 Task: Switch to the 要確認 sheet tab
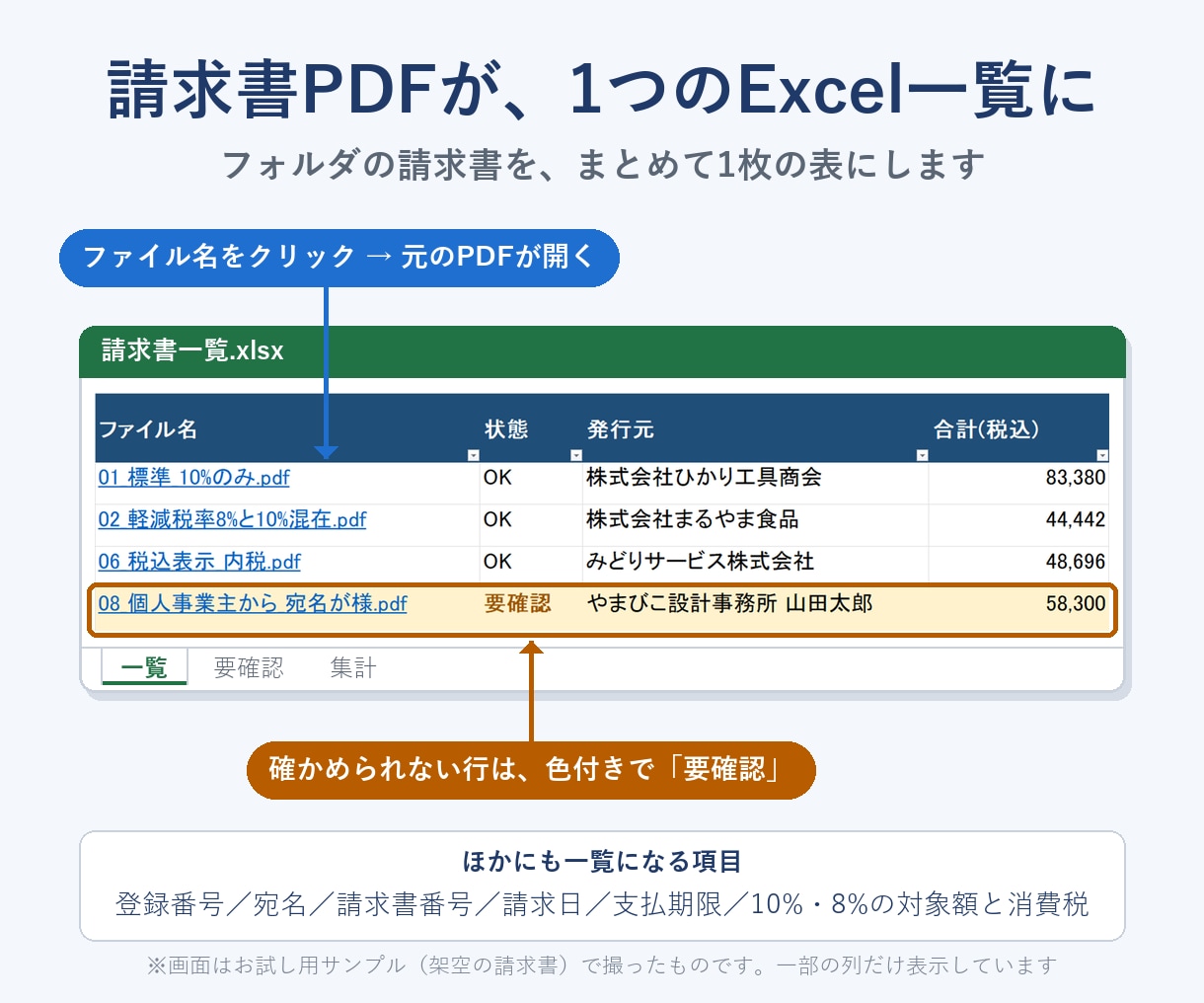[249, 668]
